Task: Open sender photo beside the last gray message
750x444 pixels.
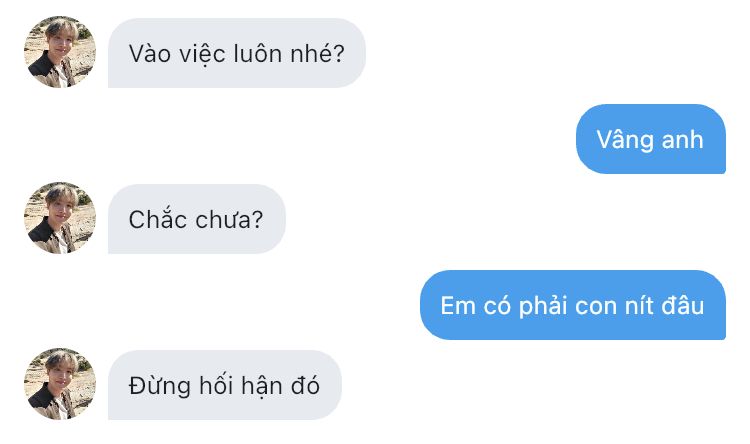Action: point(60,384)
